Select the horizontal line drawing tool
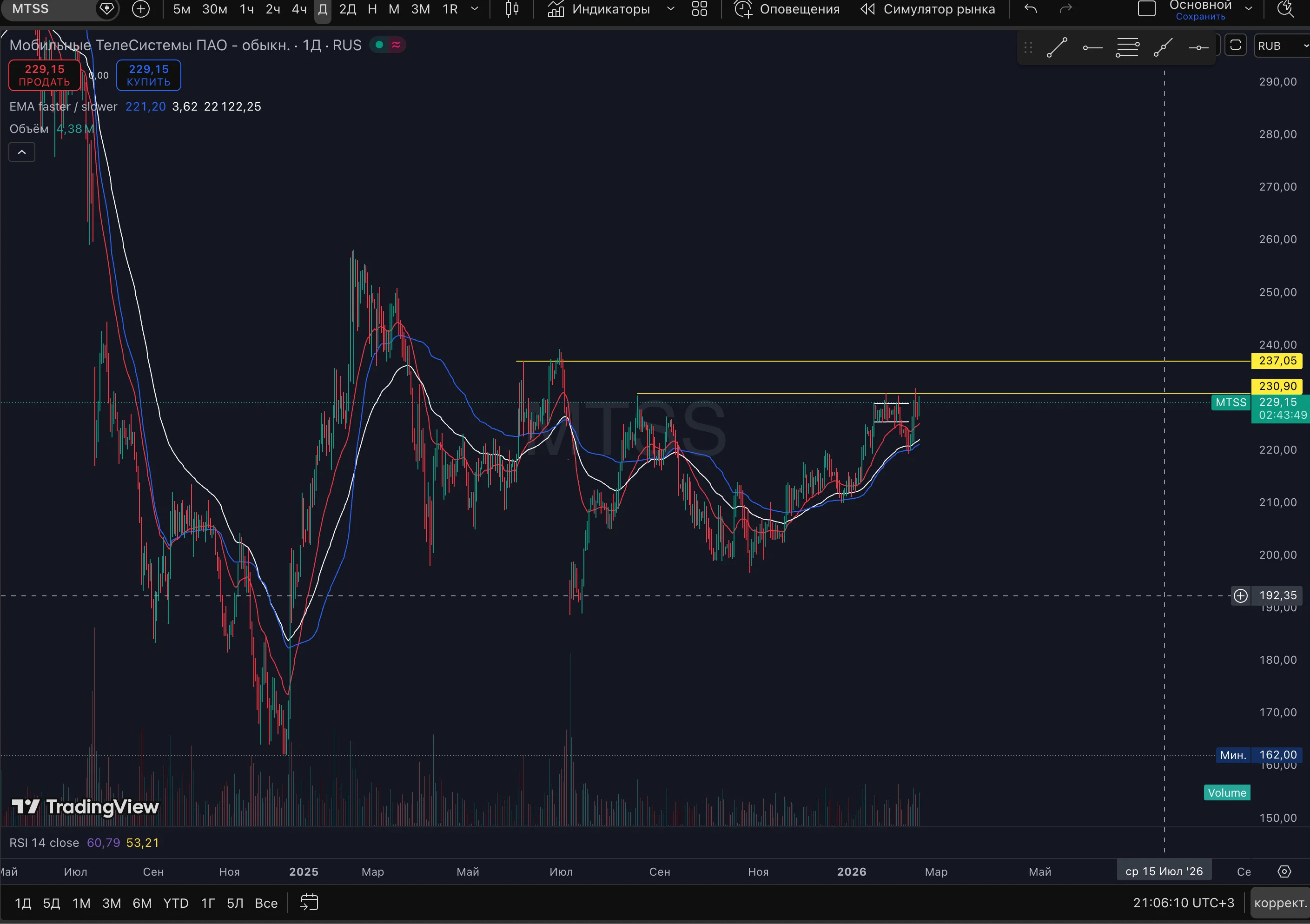This screenshot has height=924, width=1310. 1198,48
